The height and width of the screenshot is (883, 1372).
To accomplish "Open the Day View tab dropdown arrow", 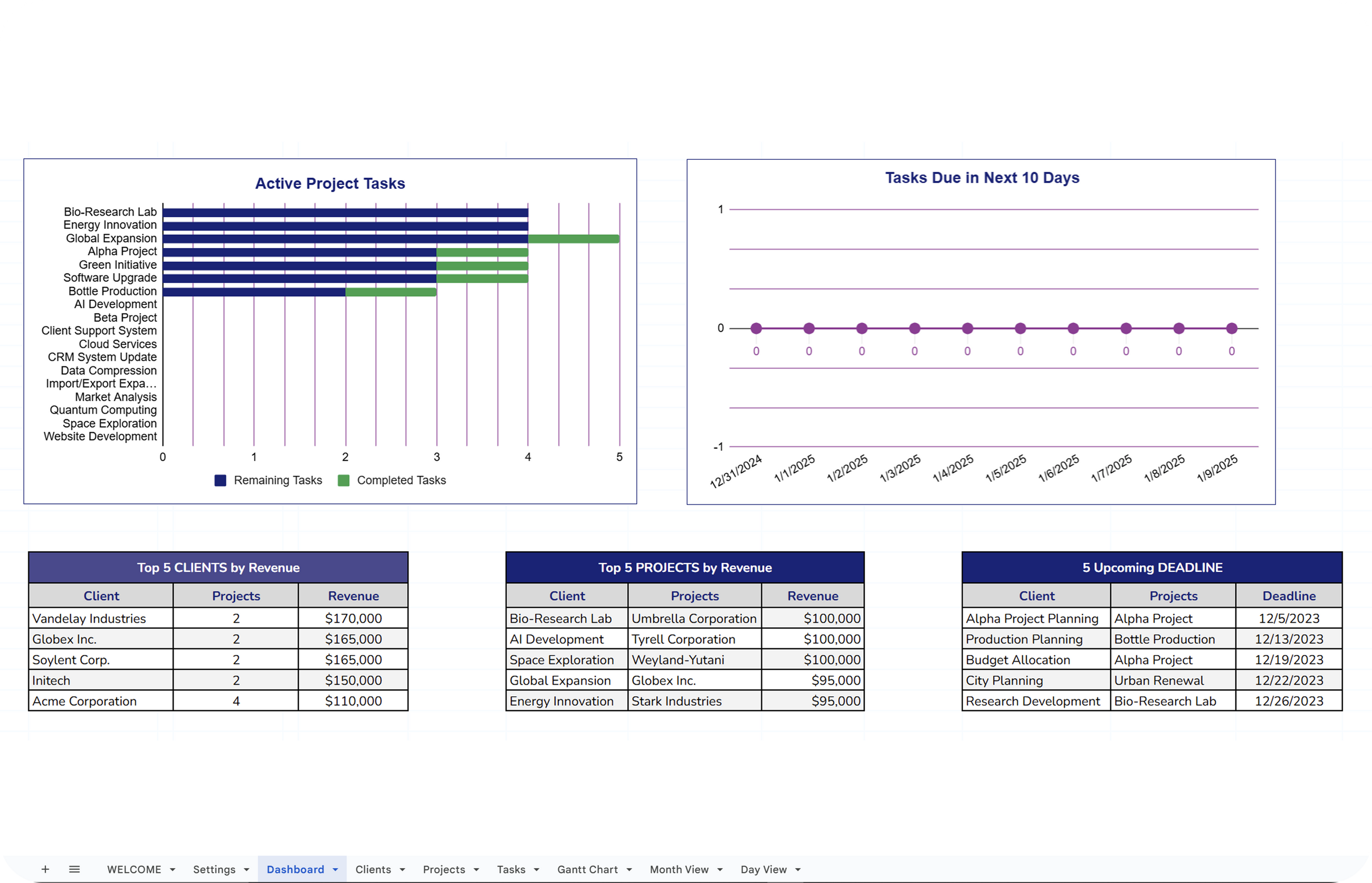I will 798,870.
